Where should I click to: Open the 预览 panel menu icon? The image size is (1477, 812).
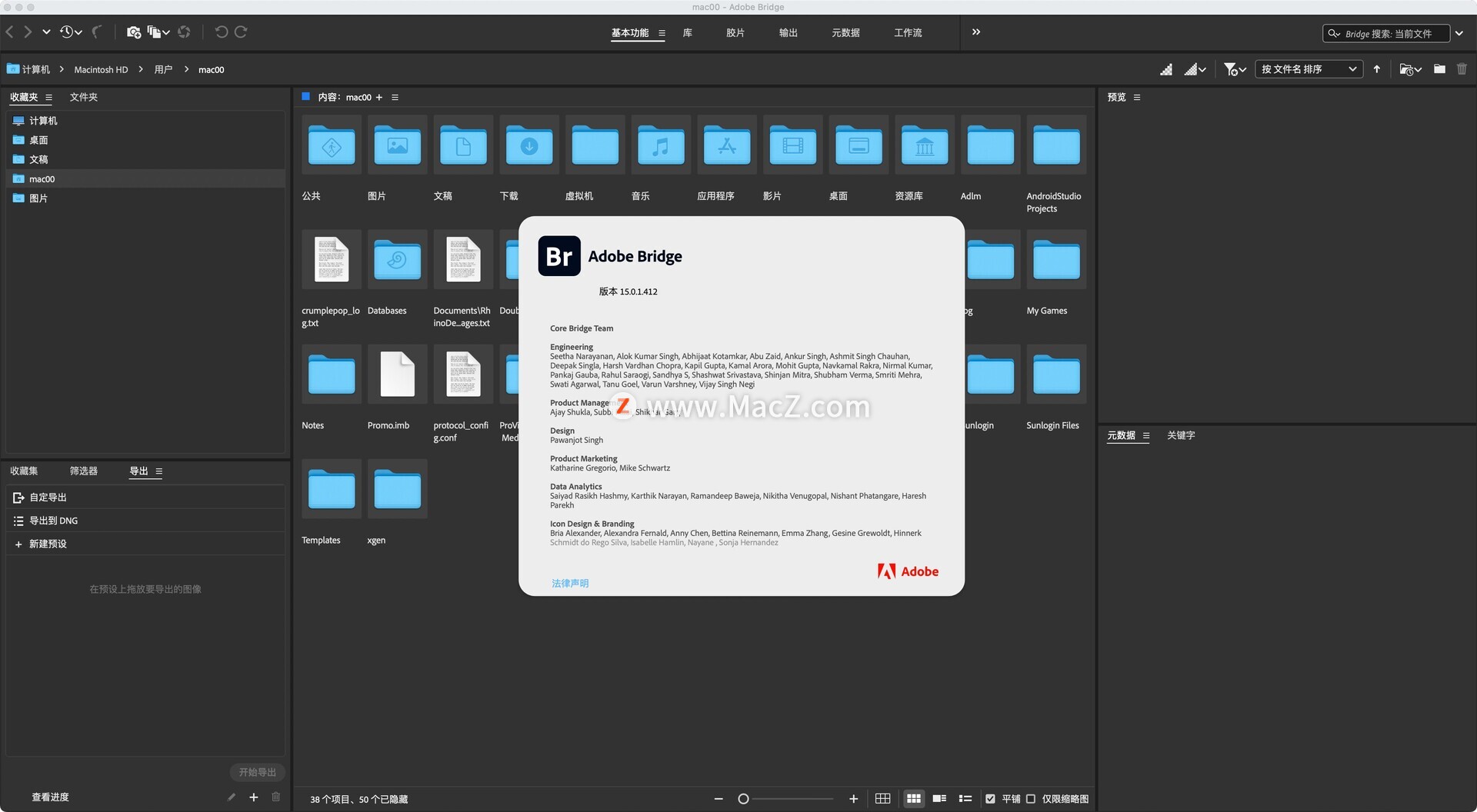(x=1137, y=98)
